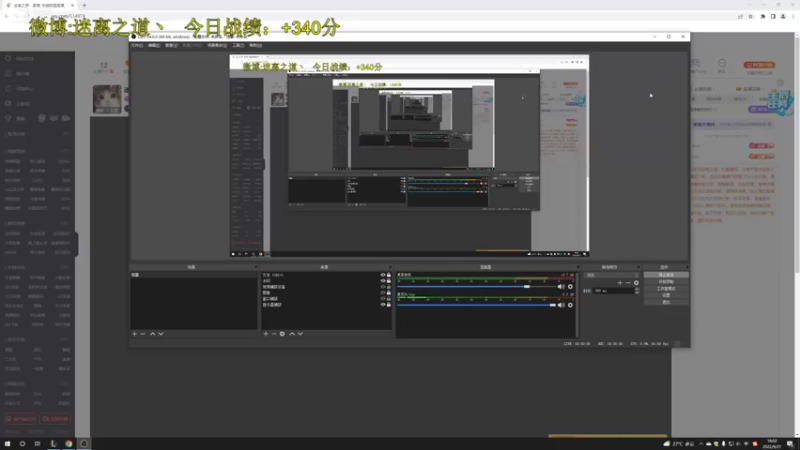
Task: Open the OBS 编辑 menu
Action: click(x=154, y=45)
